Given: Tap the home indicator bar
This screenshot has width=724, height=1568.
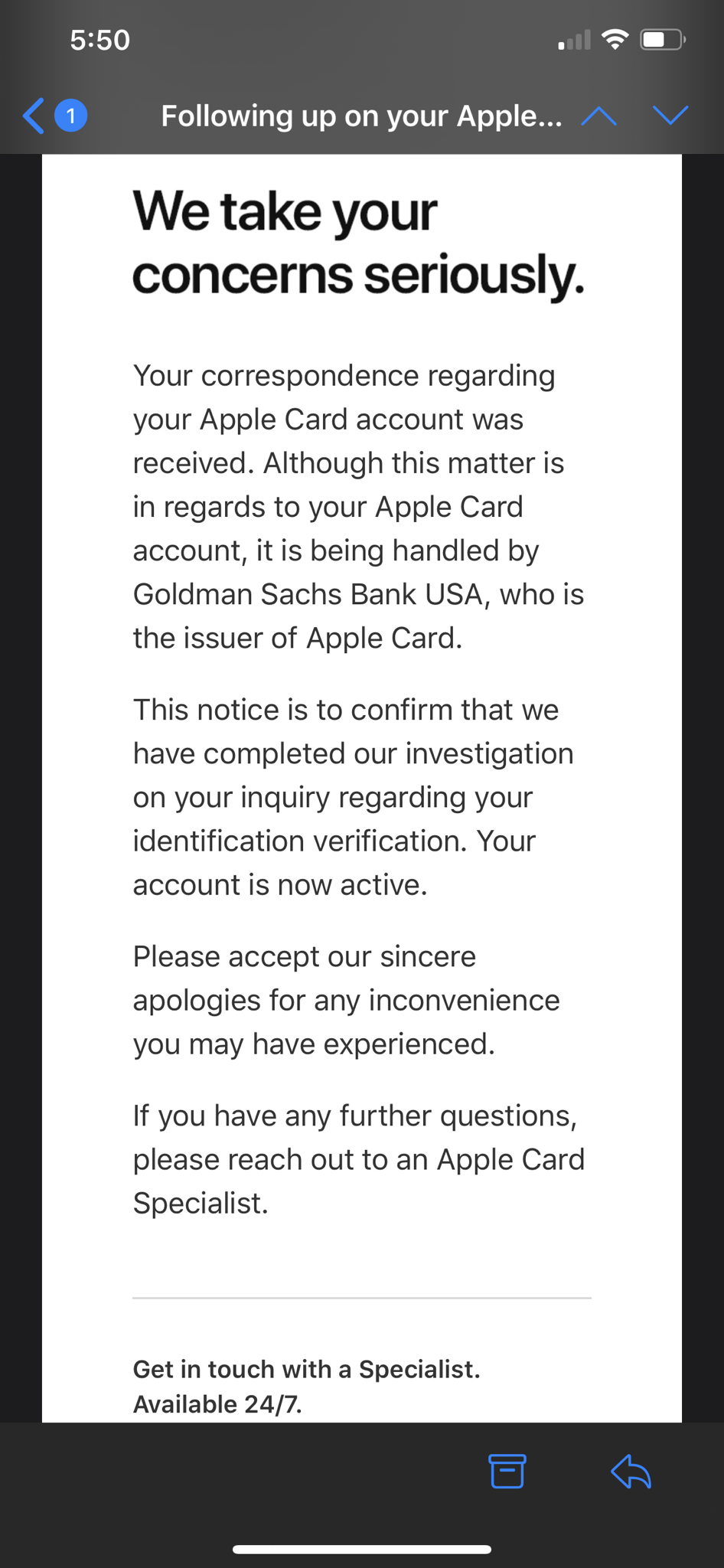Looking at the screenshot, I should [362, 1550].
